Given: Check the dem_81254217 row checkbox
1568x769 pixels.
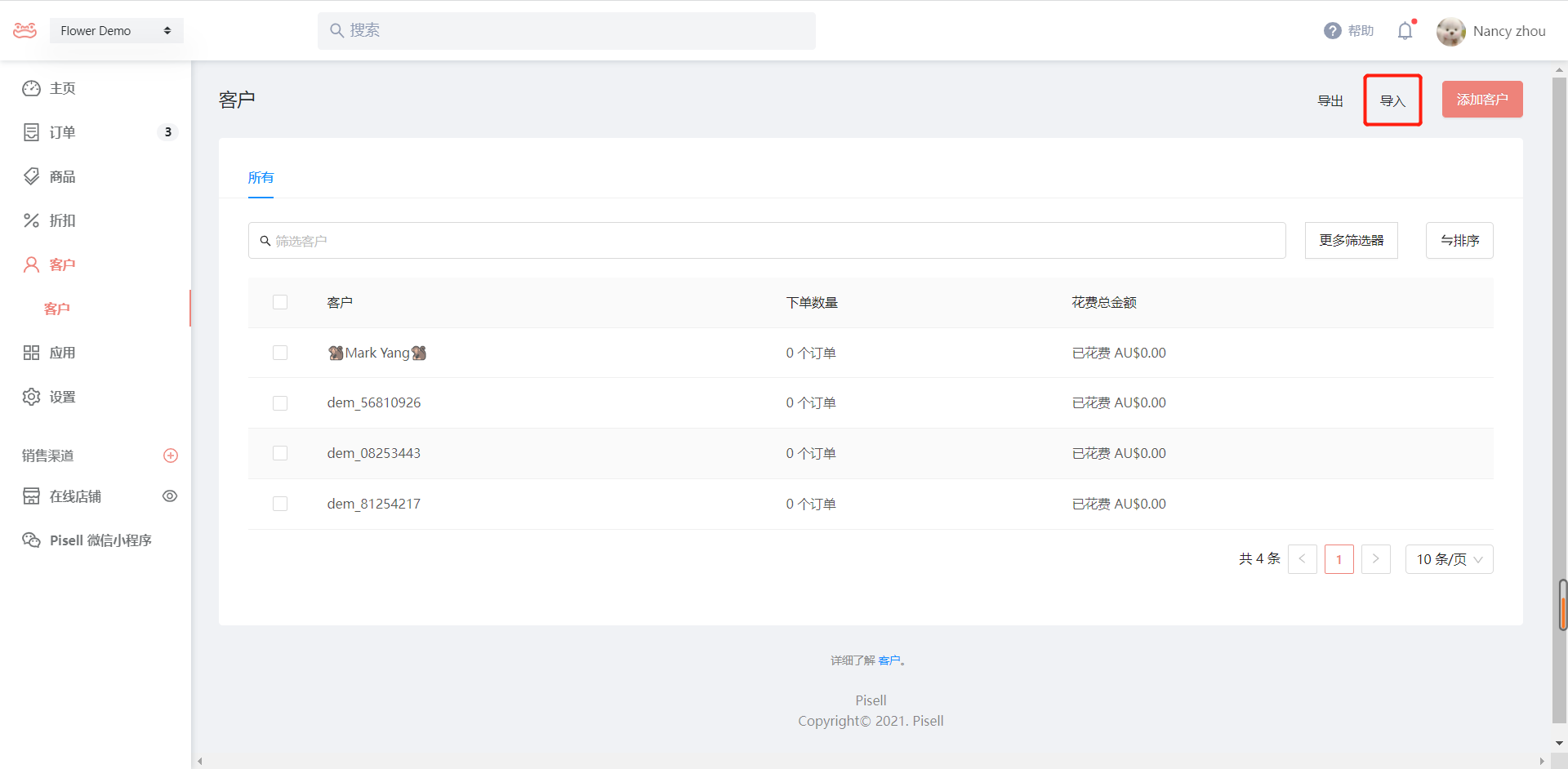Looking at the screenshot, I should click(x=280, y=504).
